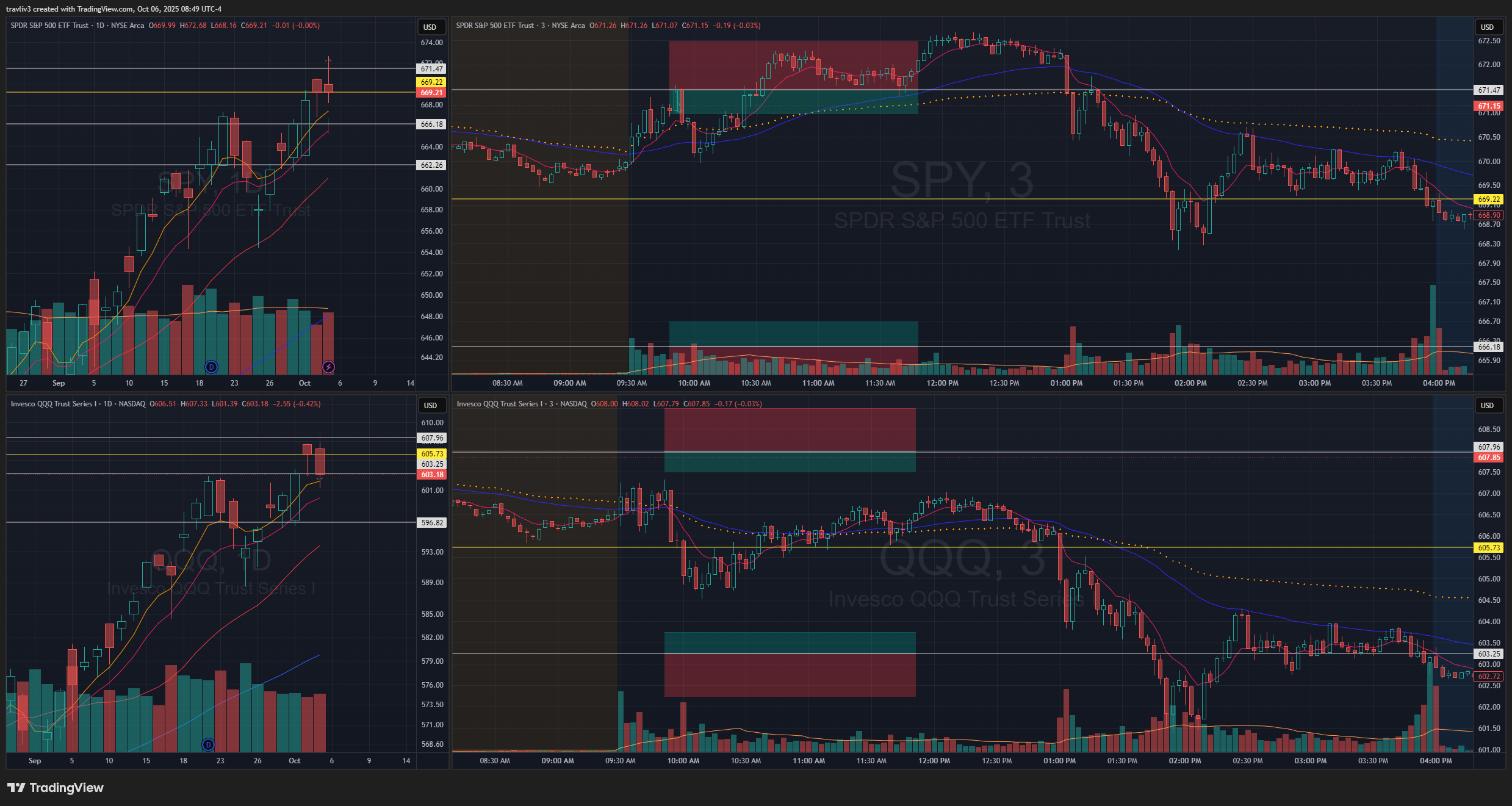1512x806 pixels.
Task: Open USD currency selector on SPY daily chart
Action: 430,27
